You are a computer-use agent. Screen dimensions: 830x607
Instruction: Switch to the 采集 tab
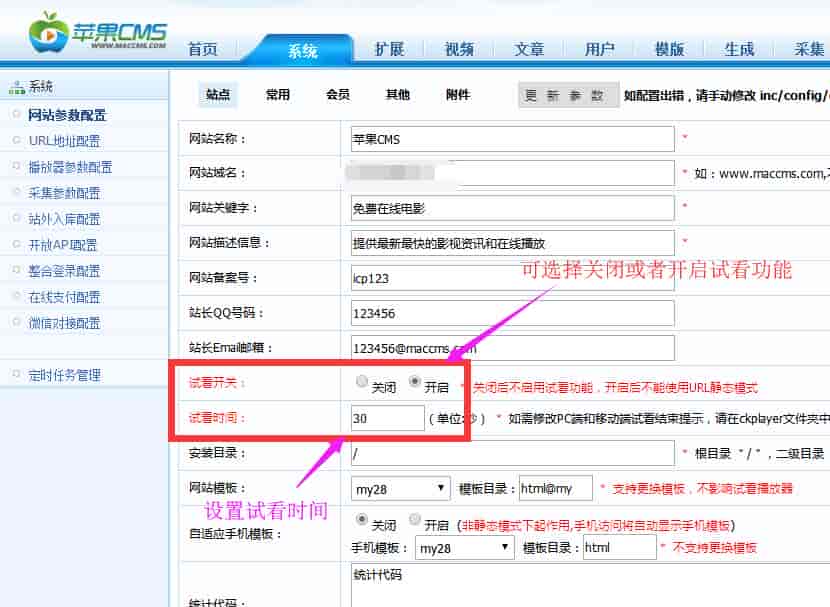point(808,46)
